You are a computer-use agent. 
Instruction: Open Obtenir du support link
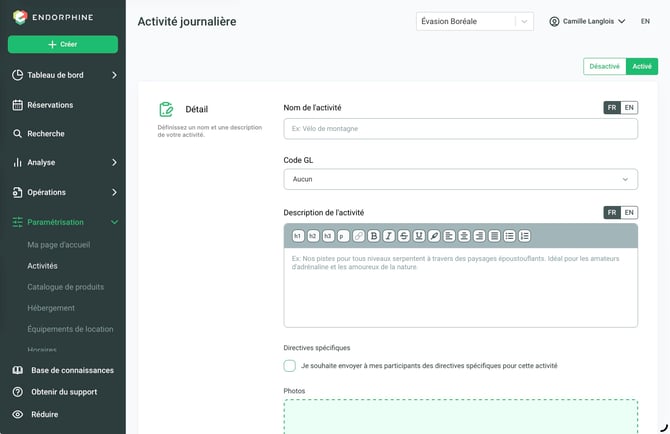coord(64,392)
